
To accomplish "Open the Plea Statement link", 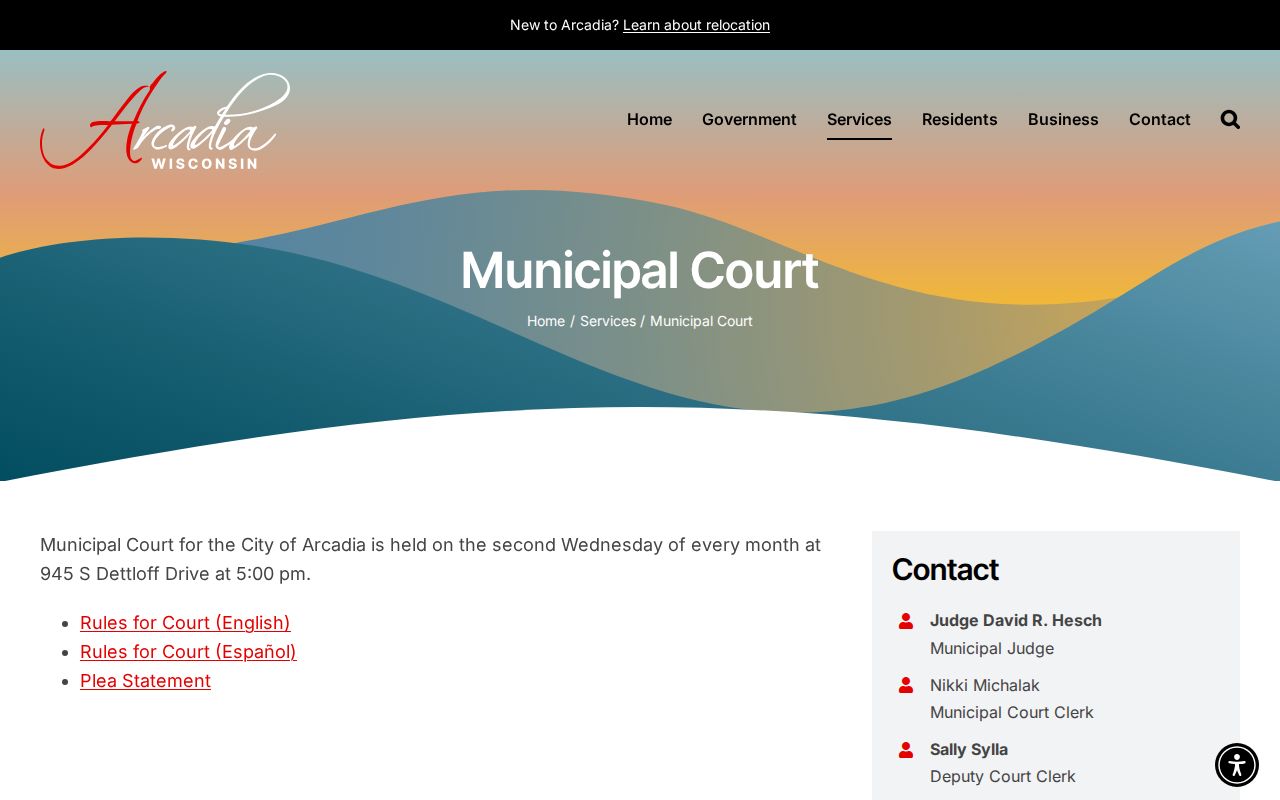I will (x=145, y=681).
